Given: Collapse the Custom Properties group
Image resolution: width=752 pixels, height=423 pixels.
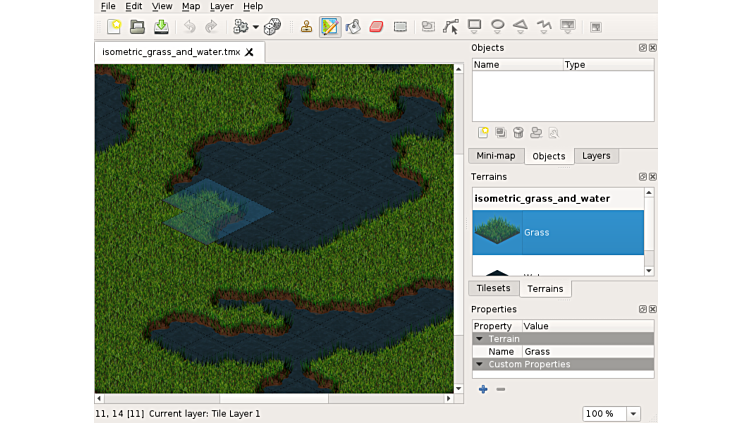Looking at the screenshot, I should [479, 364].
